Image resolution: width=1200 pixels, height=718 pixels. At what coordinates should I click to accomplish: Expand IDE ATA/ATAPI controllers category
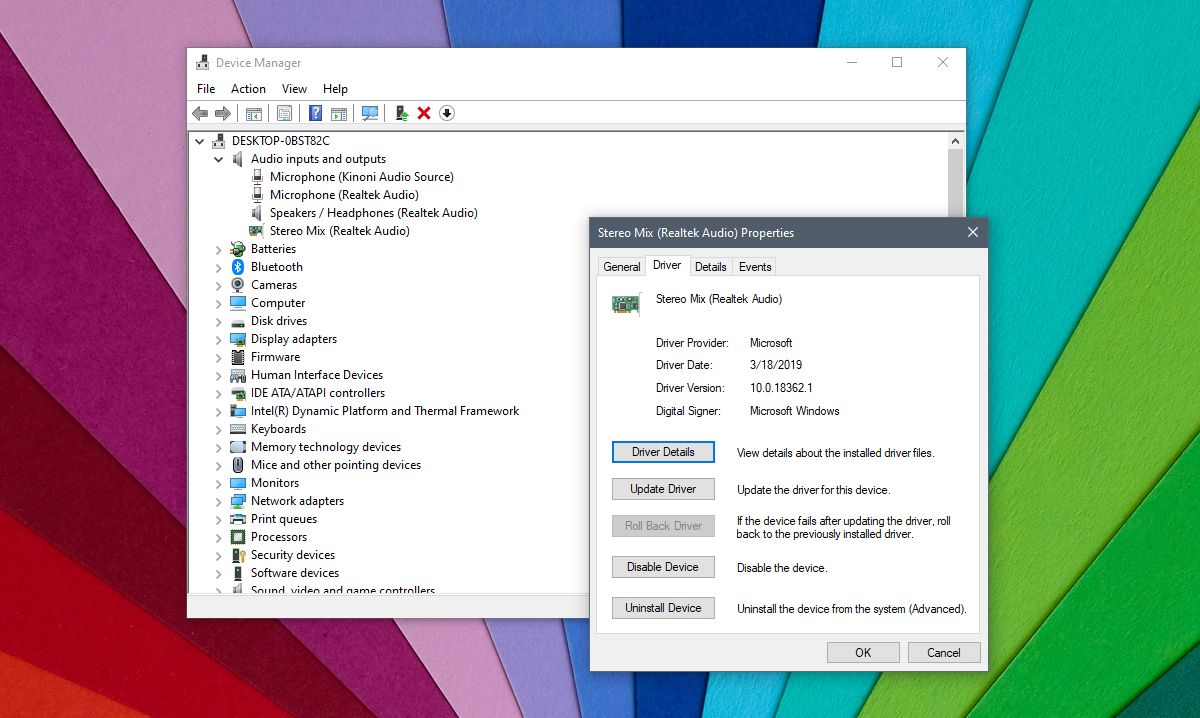point(219,393)
